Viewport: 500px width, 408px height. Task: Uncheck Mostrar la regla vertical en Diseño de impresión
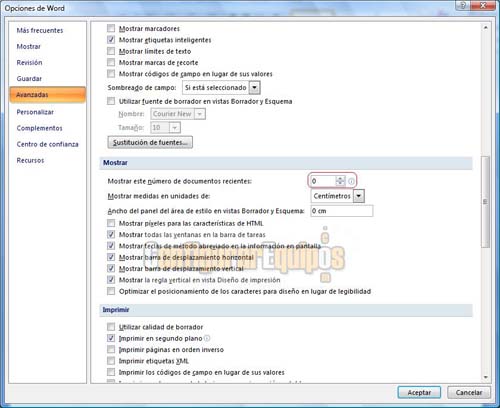tap(111, 280)
